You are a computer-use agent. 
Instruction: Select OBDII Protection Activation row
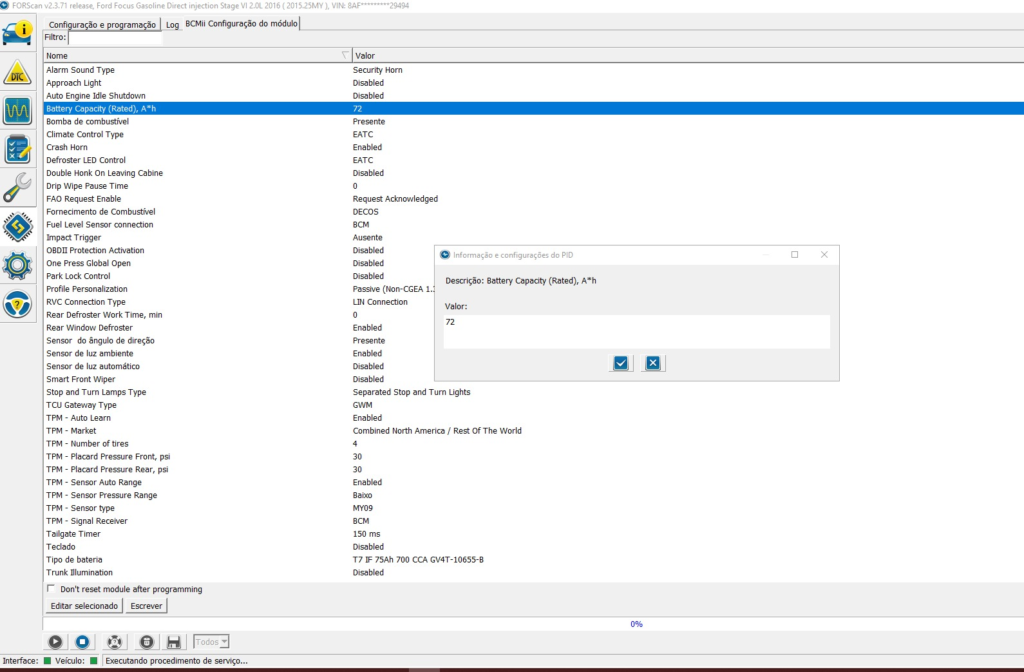click(240, 251)
